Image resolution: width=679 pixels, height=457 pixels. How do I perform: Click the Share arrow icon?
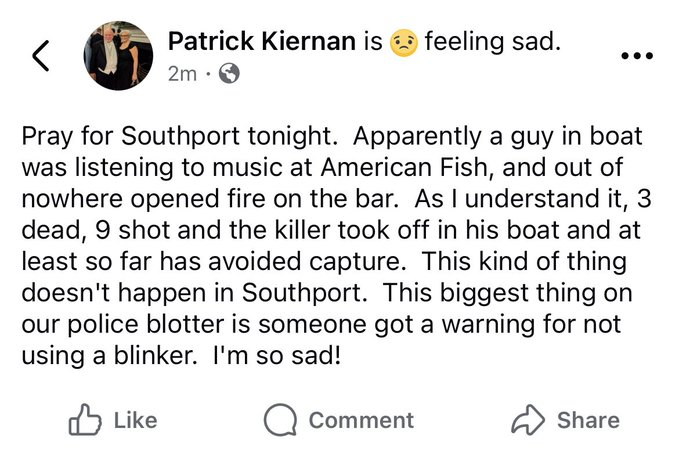point(528,419)
